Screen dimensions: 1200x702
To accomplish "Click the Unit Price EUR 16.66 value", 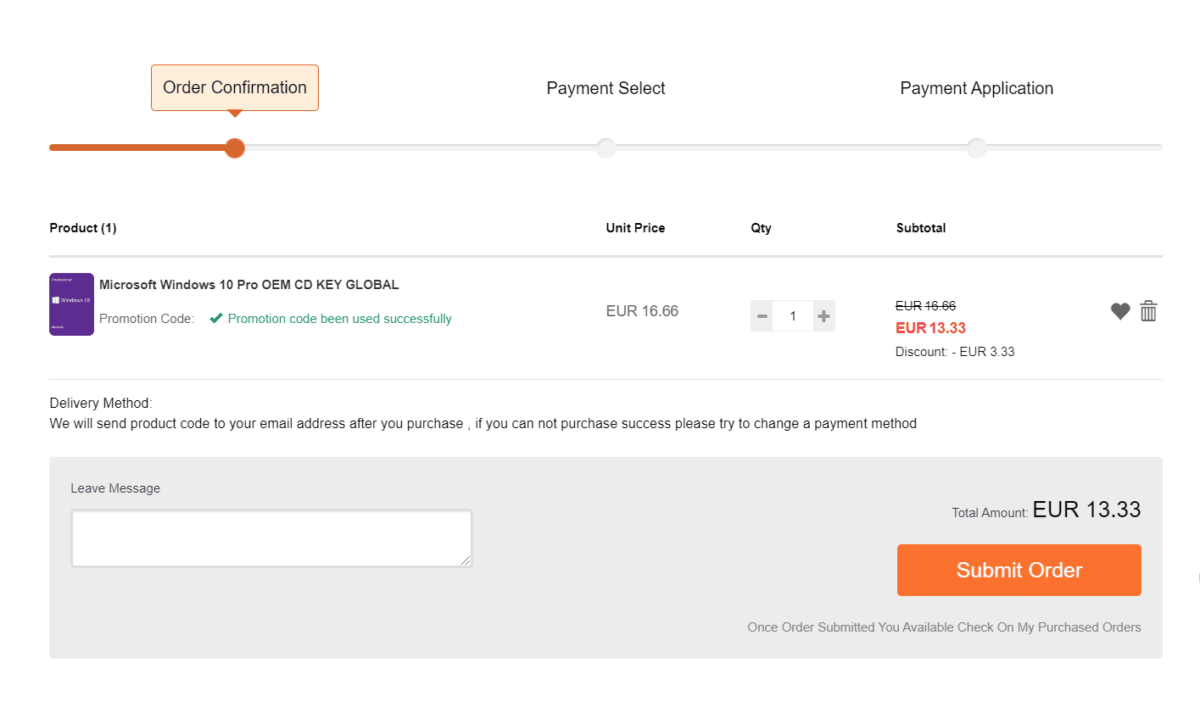I will click(642, 311).
